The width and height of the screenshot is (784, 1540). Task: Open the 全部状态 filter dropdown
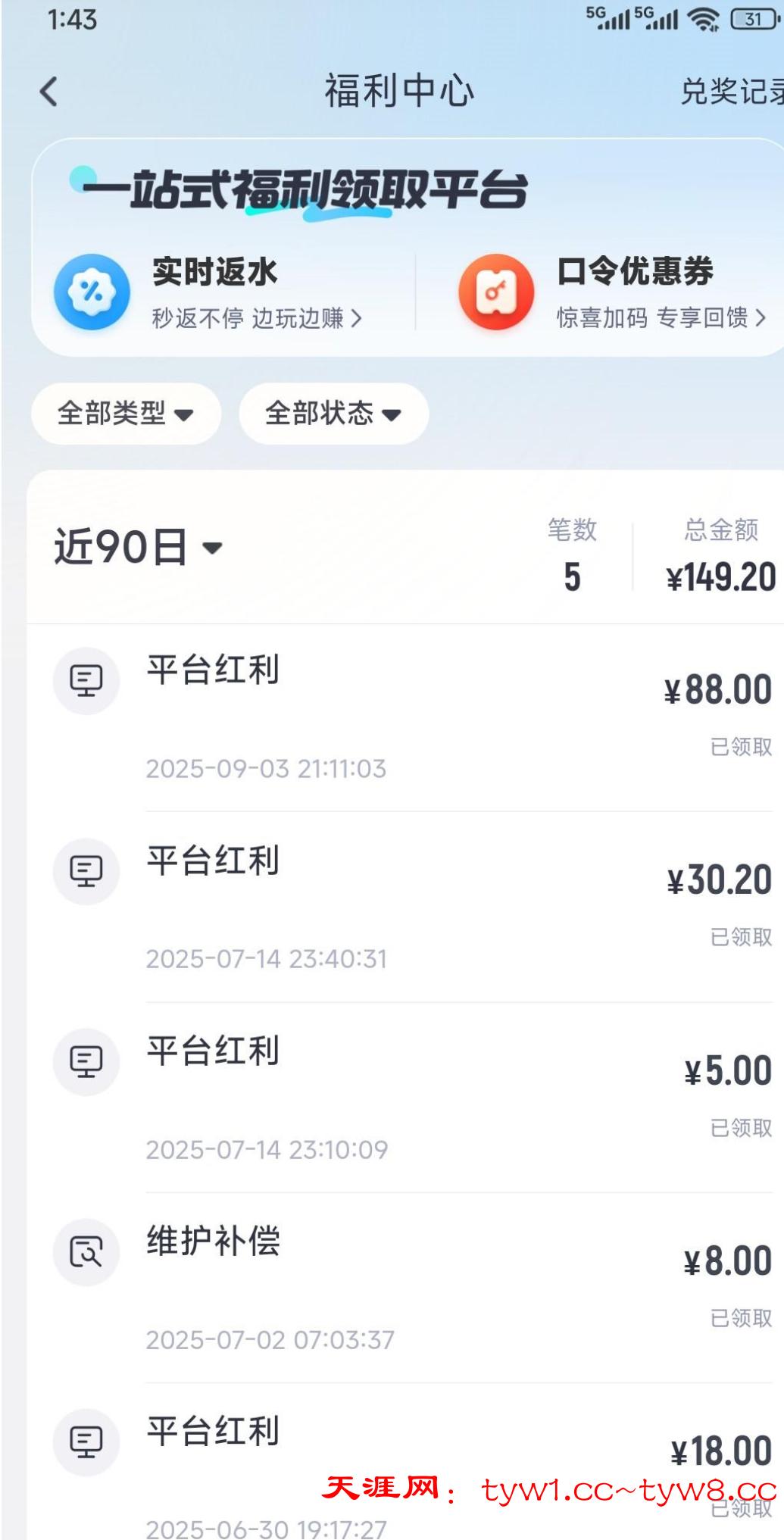pos(333,414)
